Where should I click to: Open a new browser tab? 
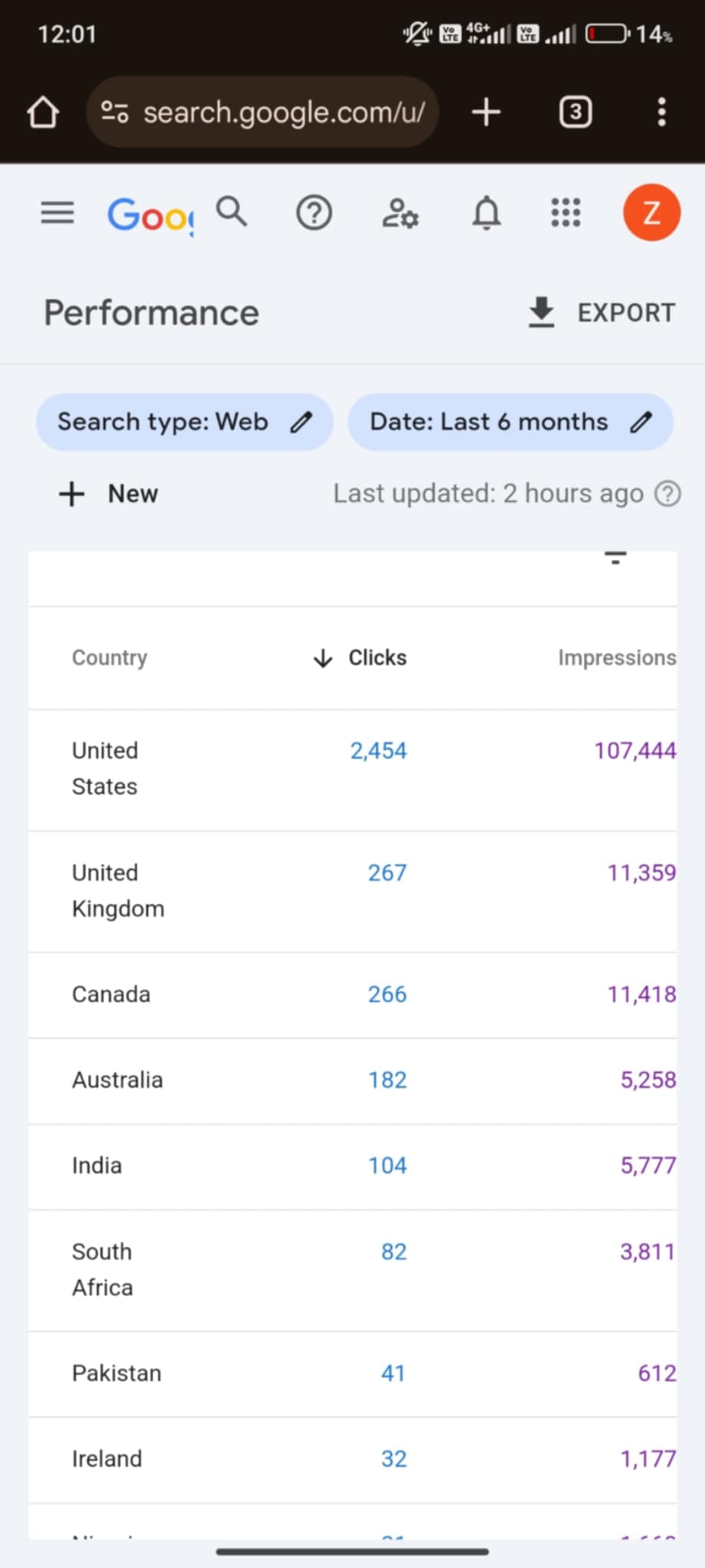point(486,113)
